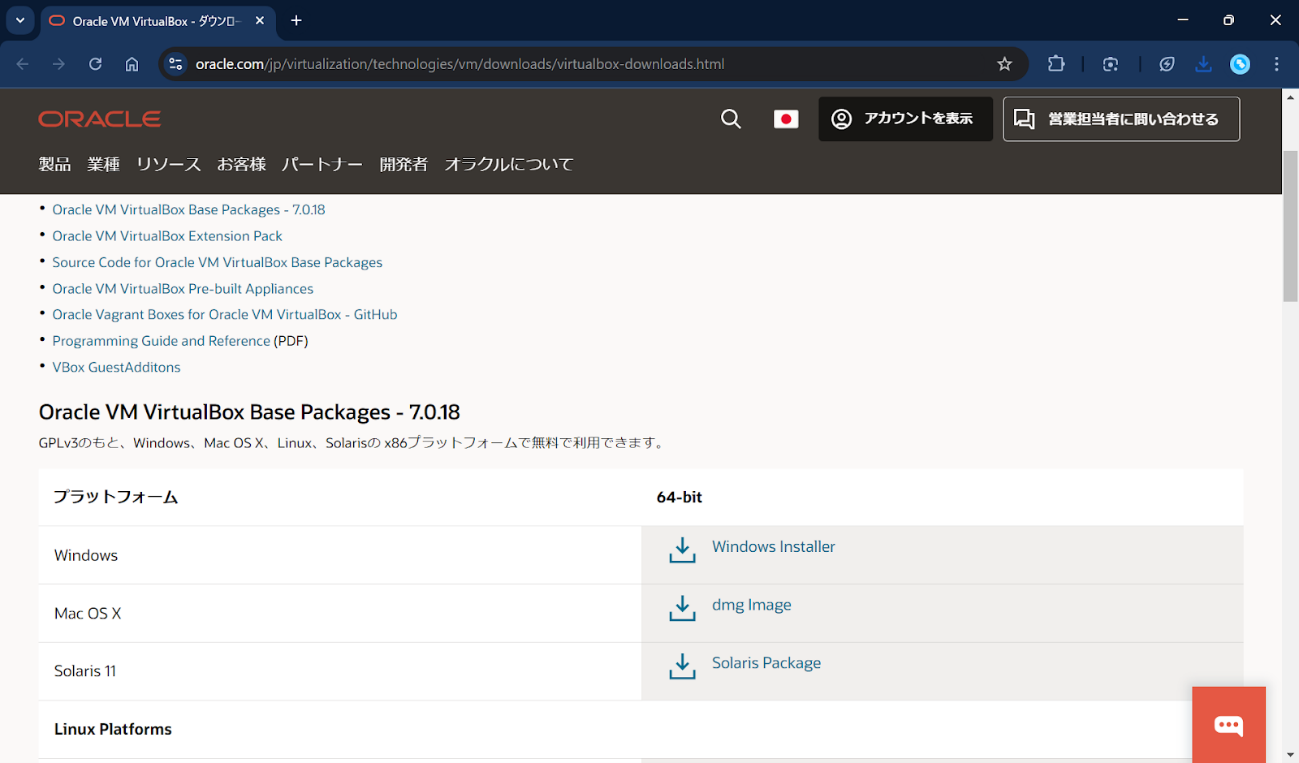Open the 製品 menu

click(55, 164)
